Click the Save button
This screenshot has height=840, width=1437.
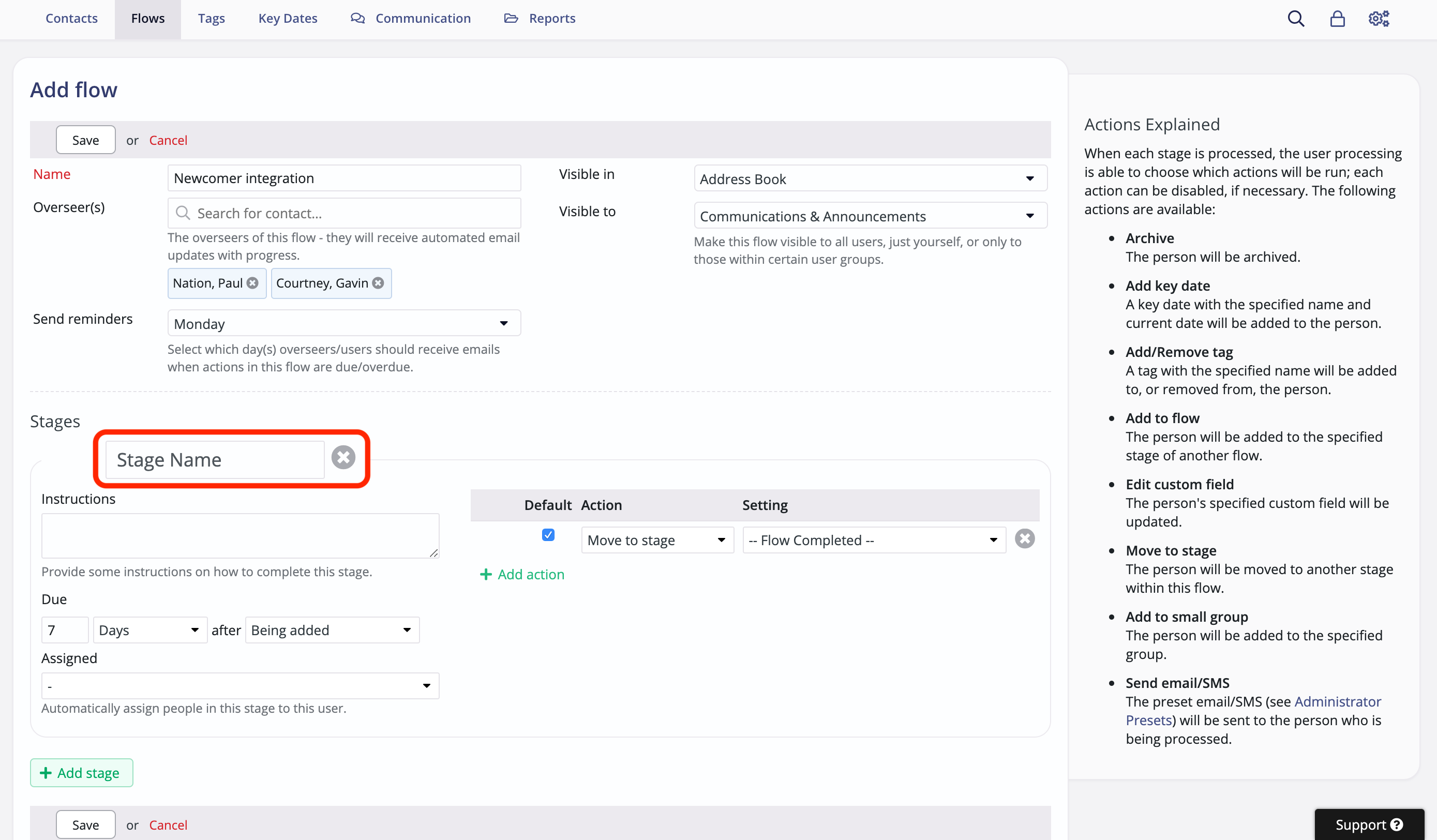pos(85,140)
